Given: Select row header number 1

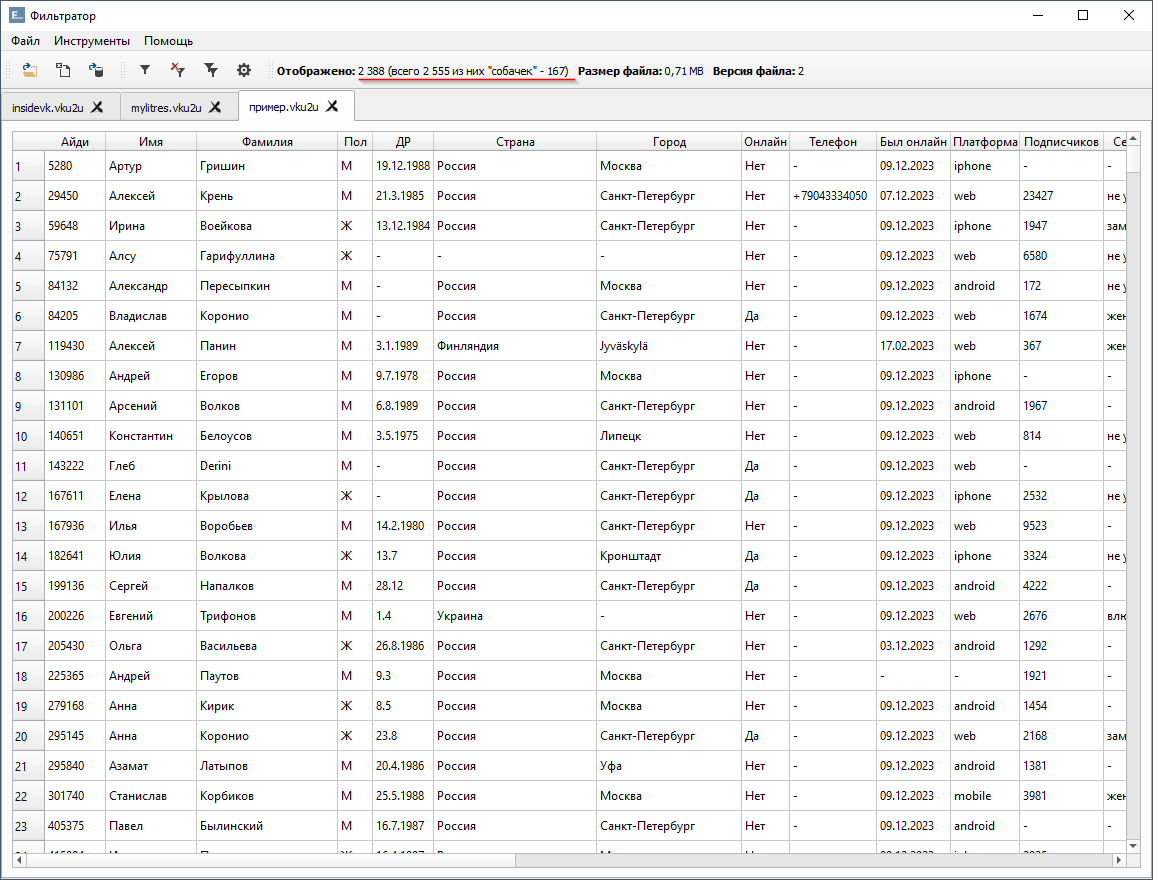Looking at the screenshot, I should [29, 166].
